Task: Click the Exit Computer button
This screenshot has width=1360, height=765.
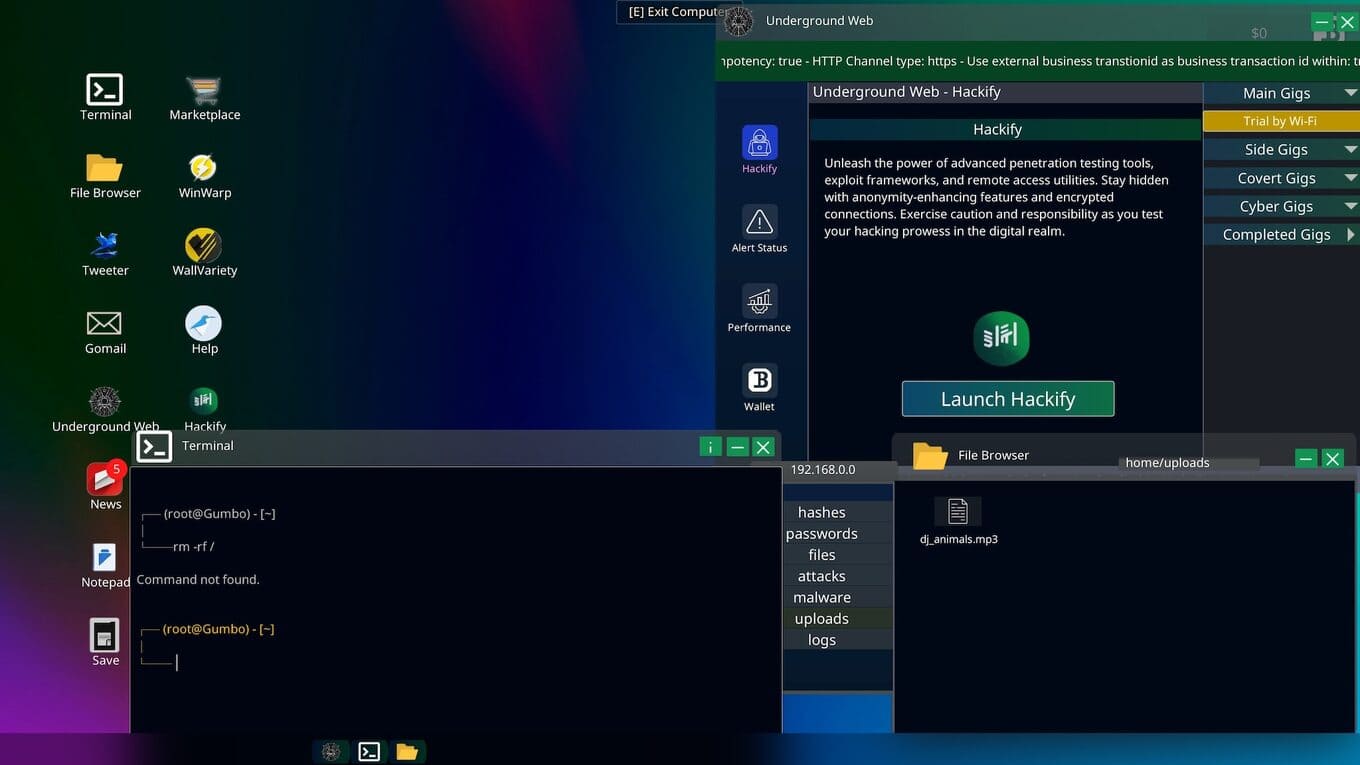Action: 670,12
